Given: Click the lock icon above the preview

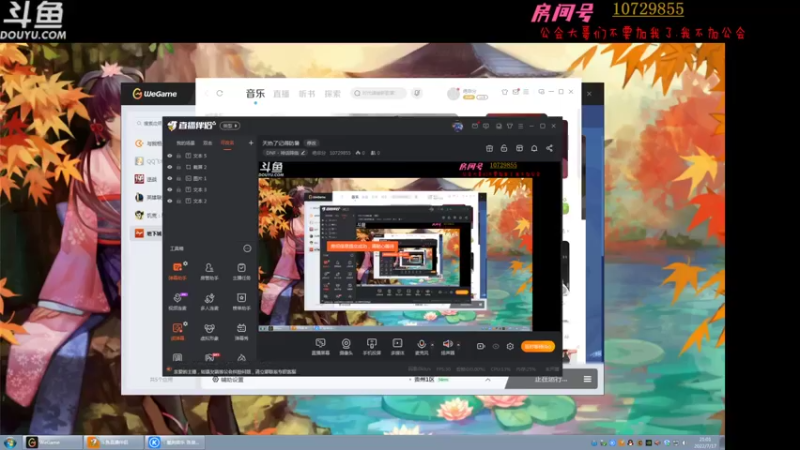Looking at the screenshot, I should (x=504, y=148).
